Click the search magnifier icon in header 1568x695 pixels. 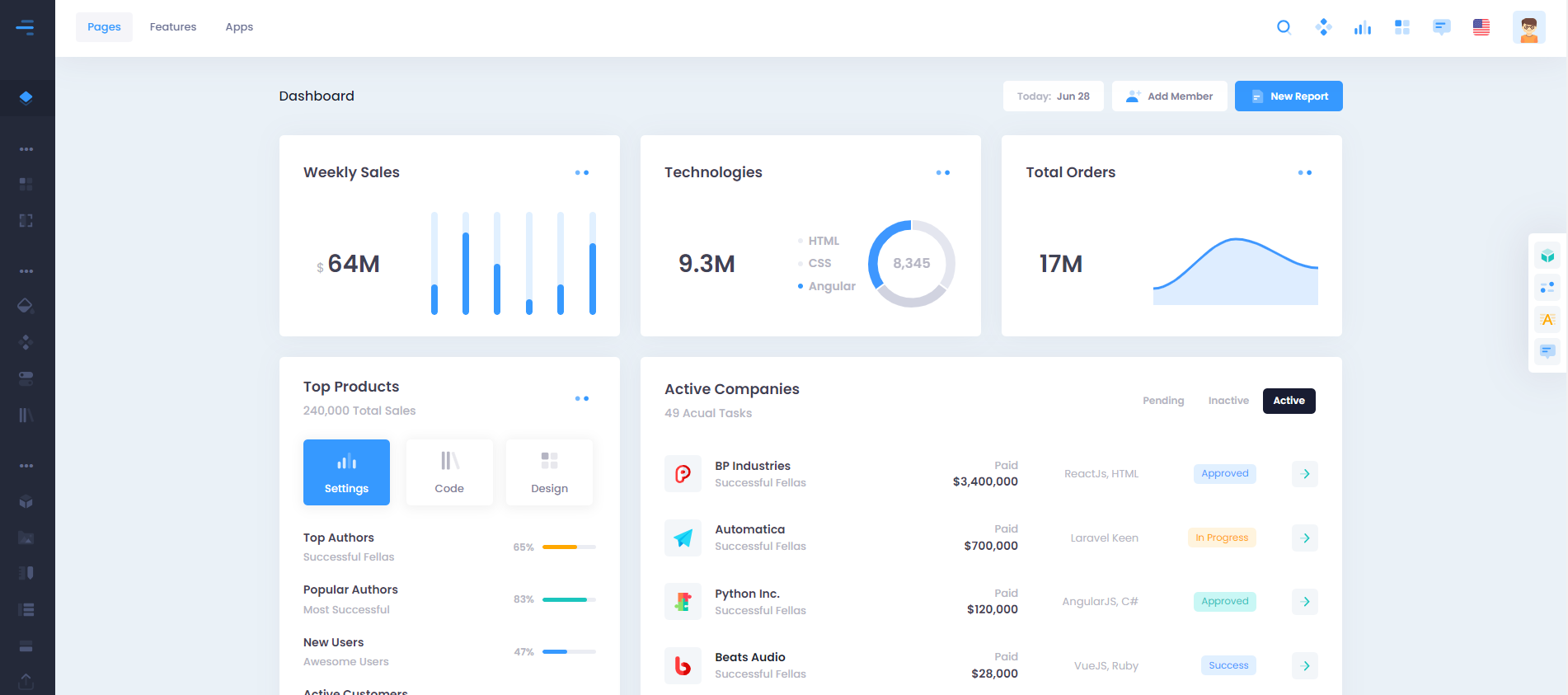coord(1284,27)
